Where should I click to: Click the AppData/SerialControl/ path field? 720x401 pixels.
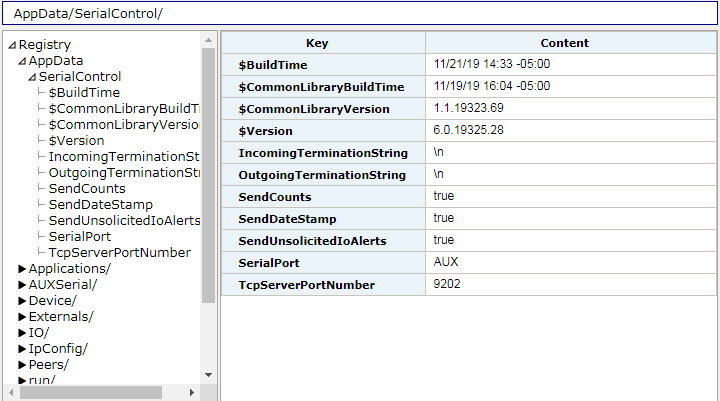pyautogui.click(x=360, y=13)
